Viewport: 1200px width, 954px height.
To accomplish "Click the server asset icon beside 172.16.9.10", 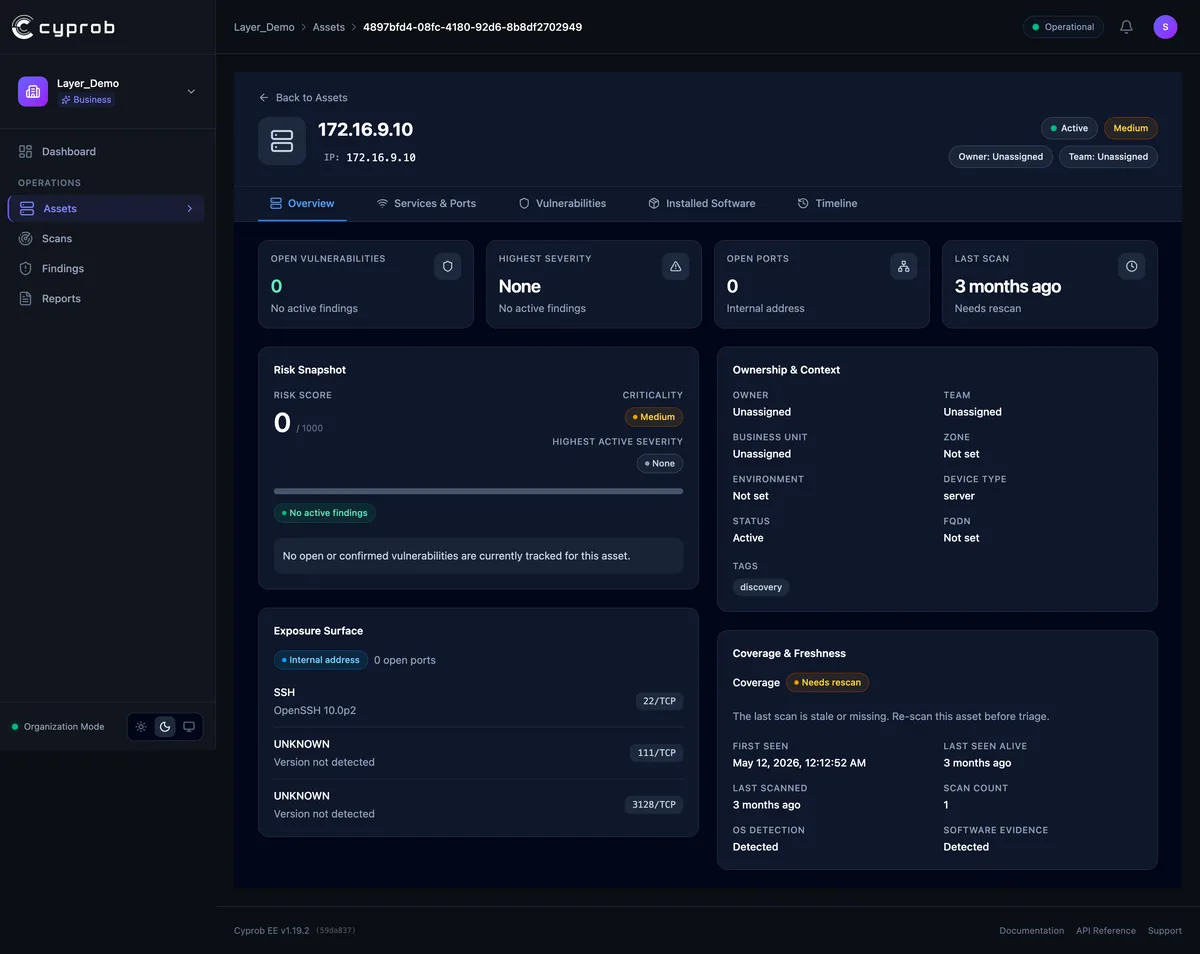I will point(282,141).
